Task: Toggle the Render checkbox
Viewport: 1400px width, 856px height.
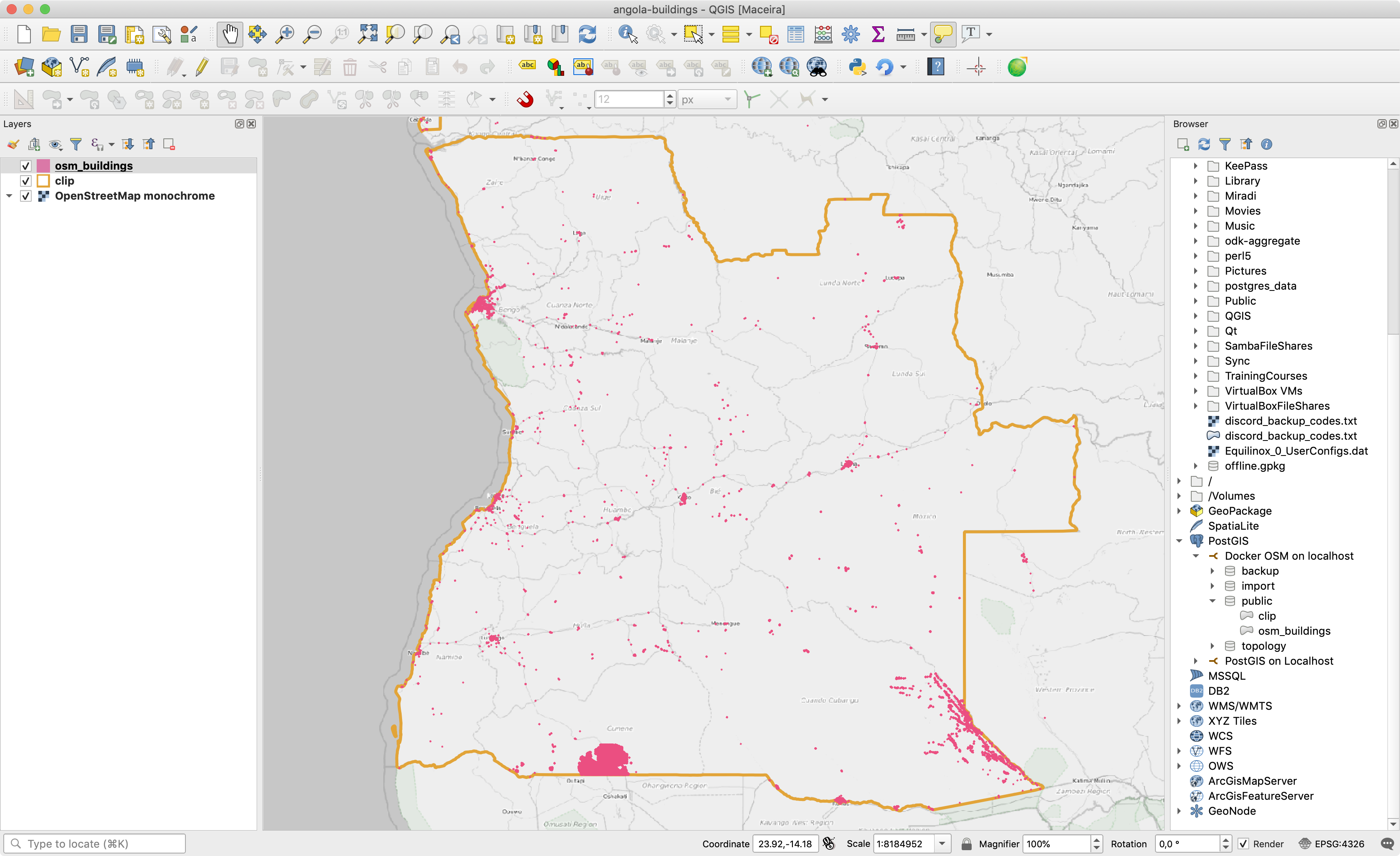Action: click(1244, 843)
